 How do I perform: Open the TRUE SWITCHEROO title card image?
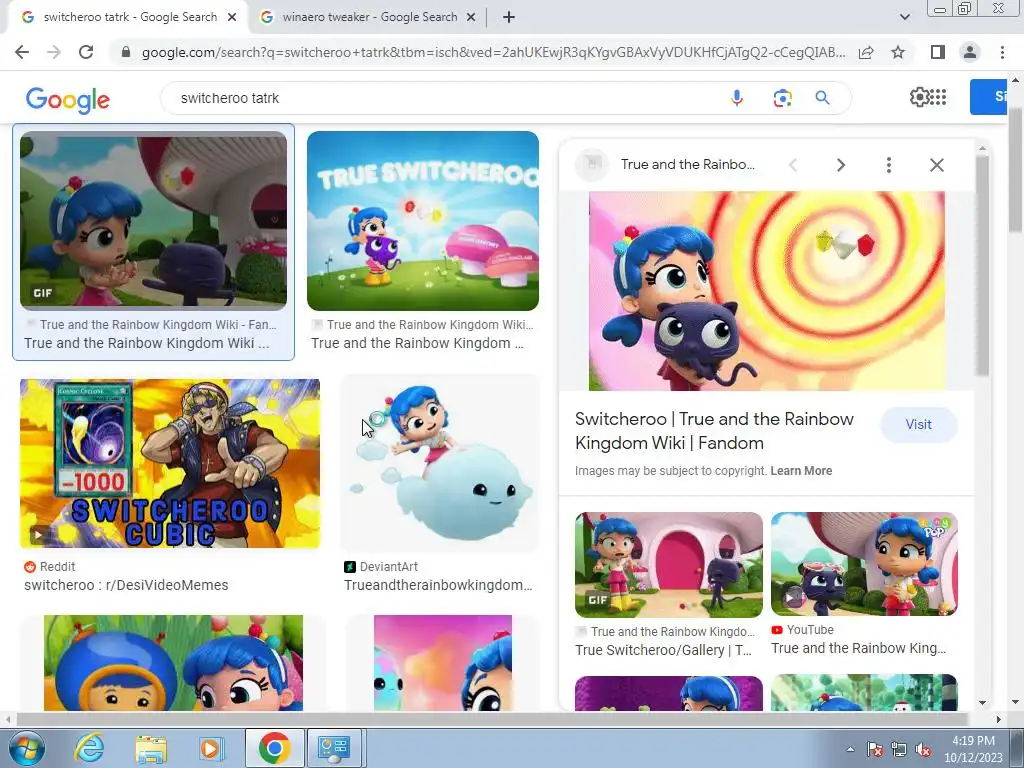(423, 221)
